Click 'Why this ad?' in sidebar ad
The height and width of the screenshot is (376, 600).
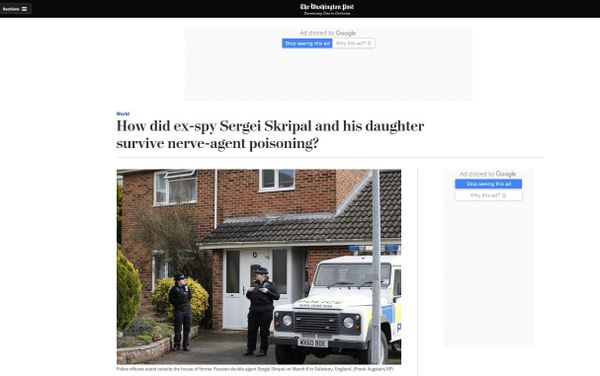pyautogui.click(x=488, y=195)
